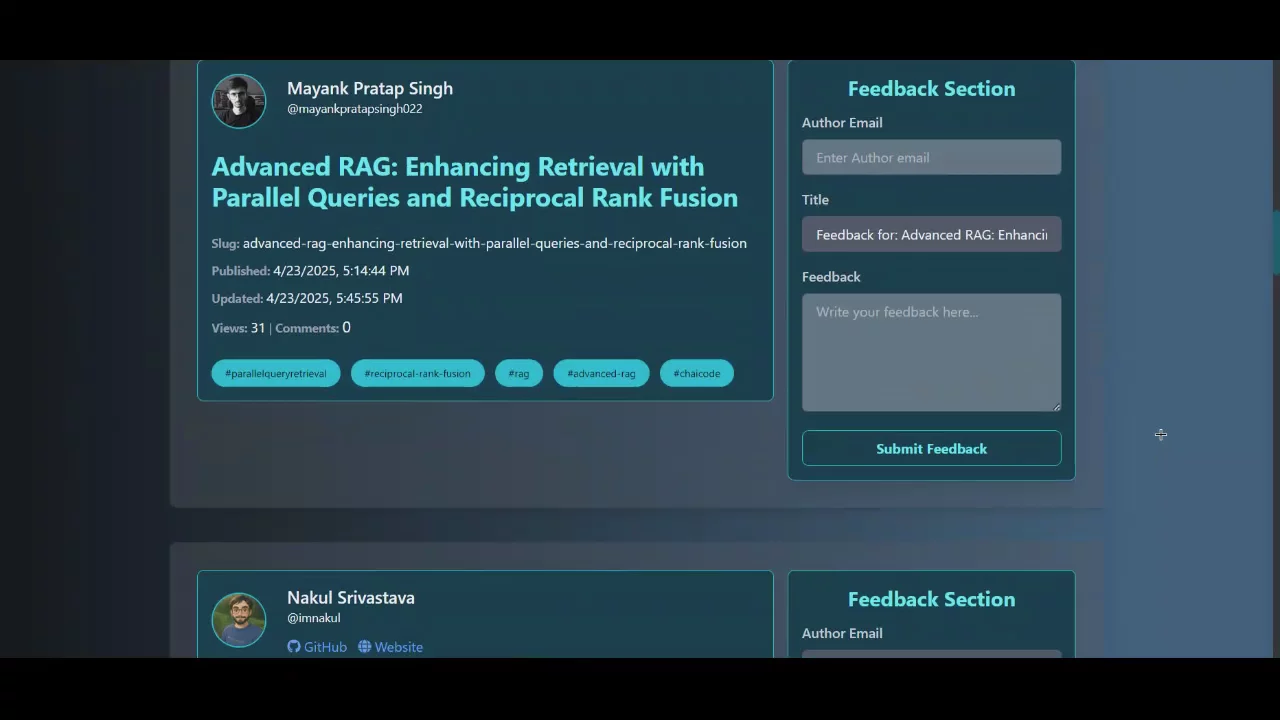
Task: Open Mayank Pratap Singh's profile avatar
Action: (239, 101)
